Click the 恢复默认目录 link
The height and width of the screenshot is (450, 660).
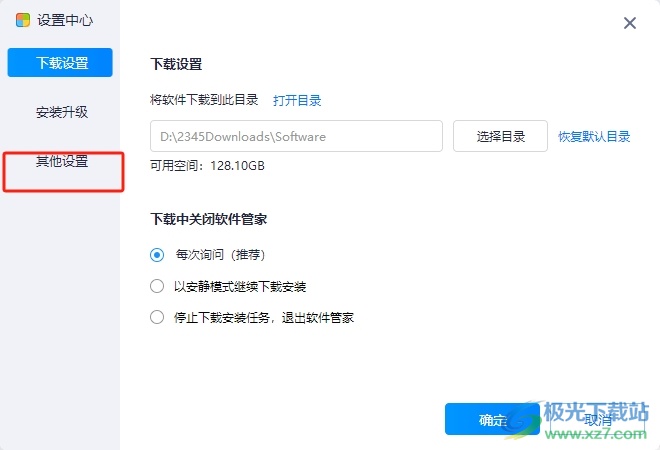coord(594,137)
